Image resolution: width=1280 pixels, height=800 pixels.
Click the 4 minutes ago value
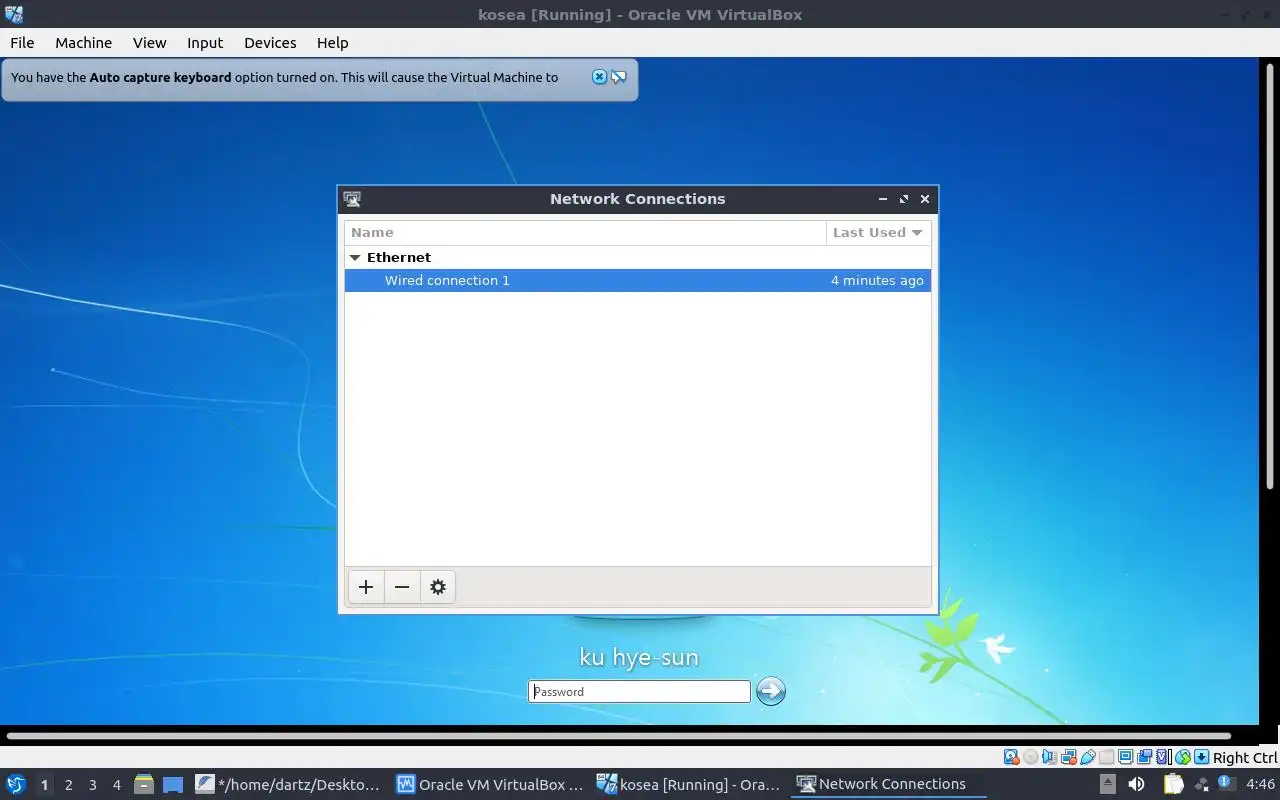pyautogui.click(x=877, y=281)
